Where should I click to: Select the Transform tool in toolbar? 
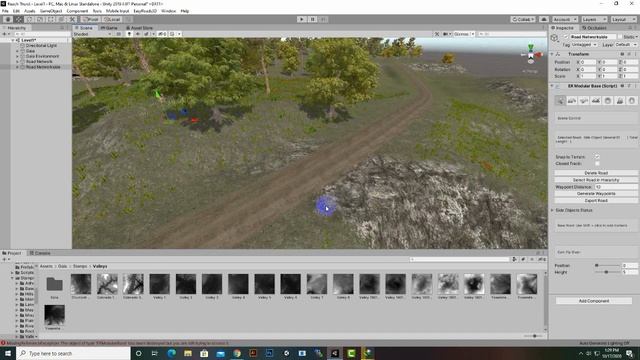coord(61,19)
